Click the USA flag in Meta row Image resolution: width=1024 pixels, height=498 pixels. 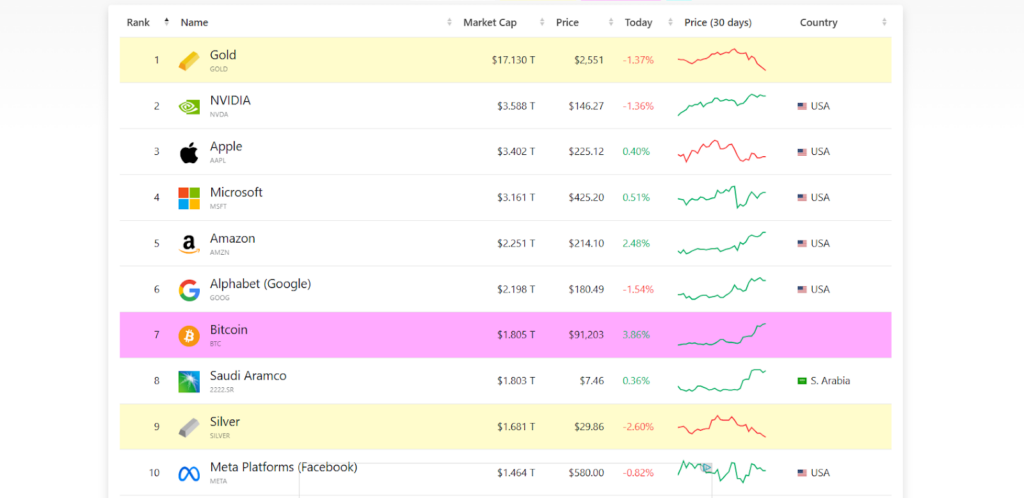click(802, 473)
